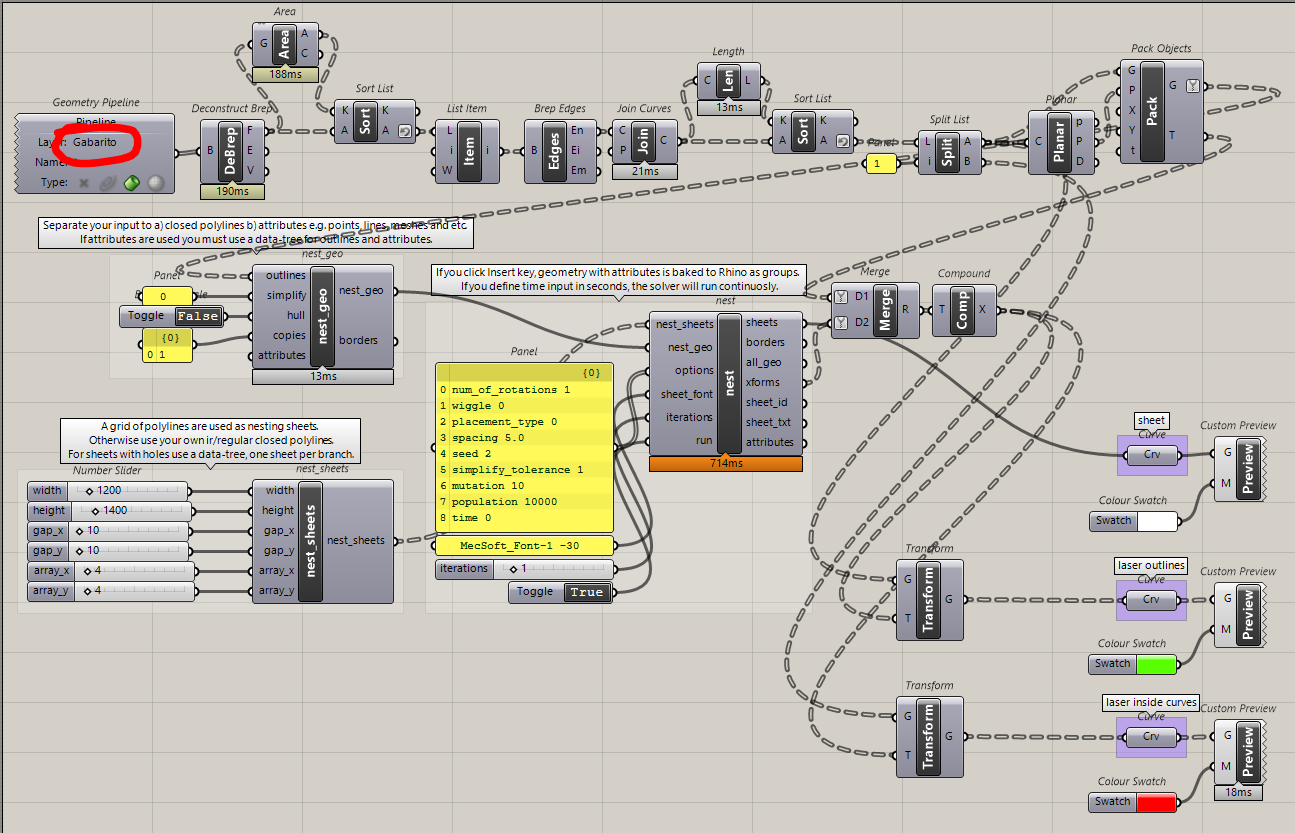Flip the Boolean Toggle set to True

[586, 592]
